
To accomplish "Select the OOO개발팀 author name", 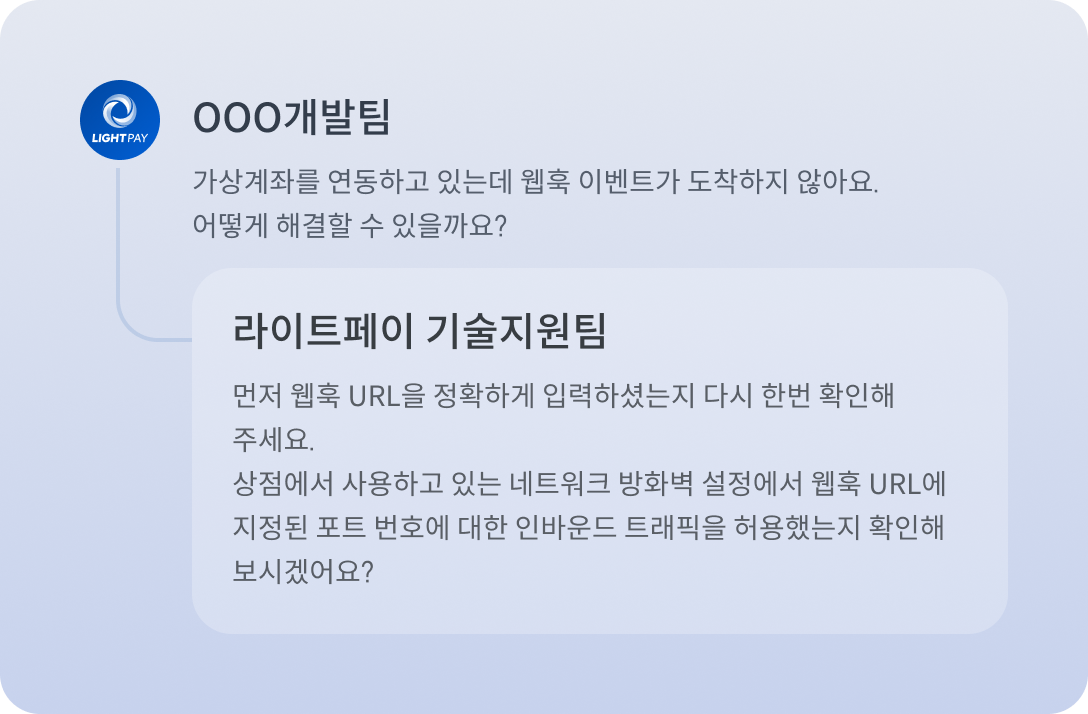I will click(x=291, y=119).
